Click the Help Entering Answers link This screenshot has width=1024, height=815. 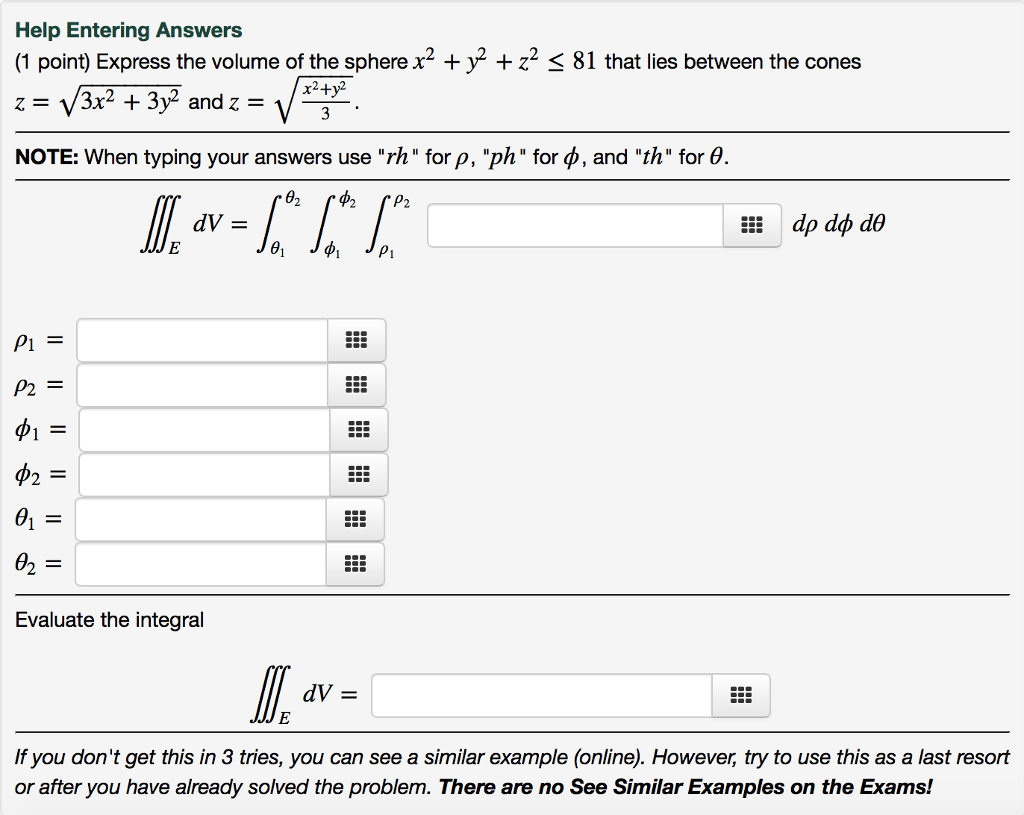click(x=127, y=29)
